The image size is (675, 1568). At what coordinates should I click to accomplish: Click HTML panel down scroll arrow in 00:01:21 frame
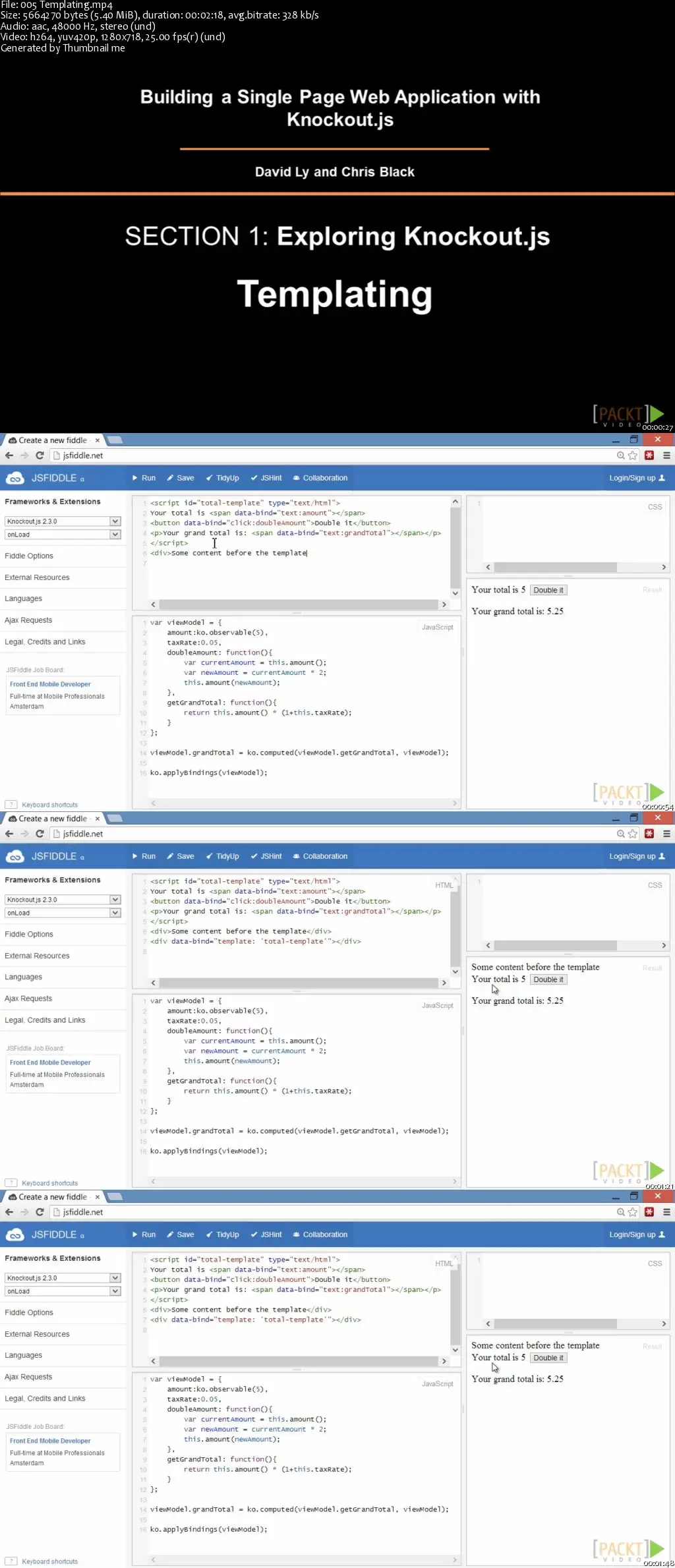(455, 972)
